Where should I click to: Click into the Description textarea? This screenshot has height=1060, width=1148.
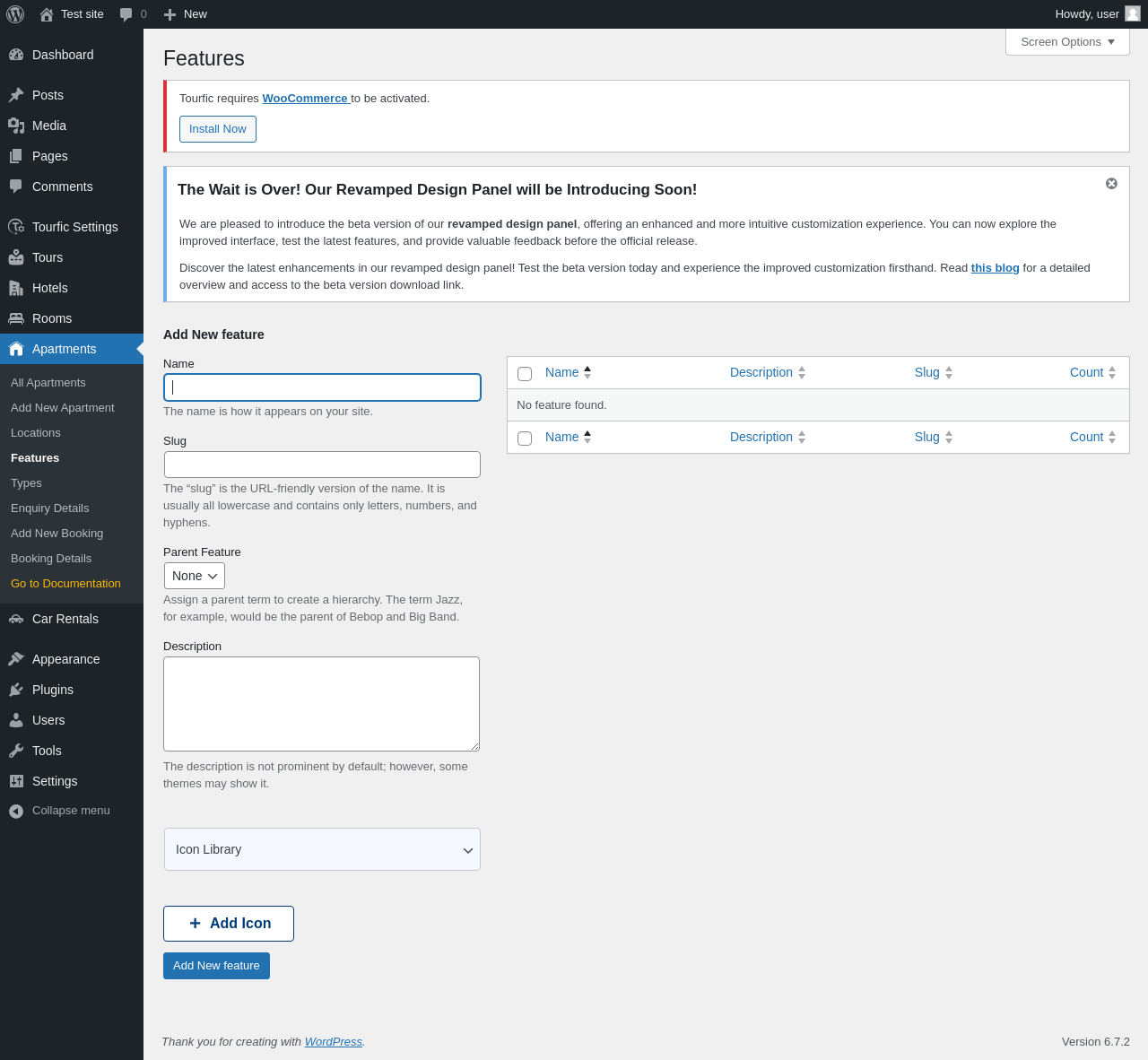pos(321,704)
